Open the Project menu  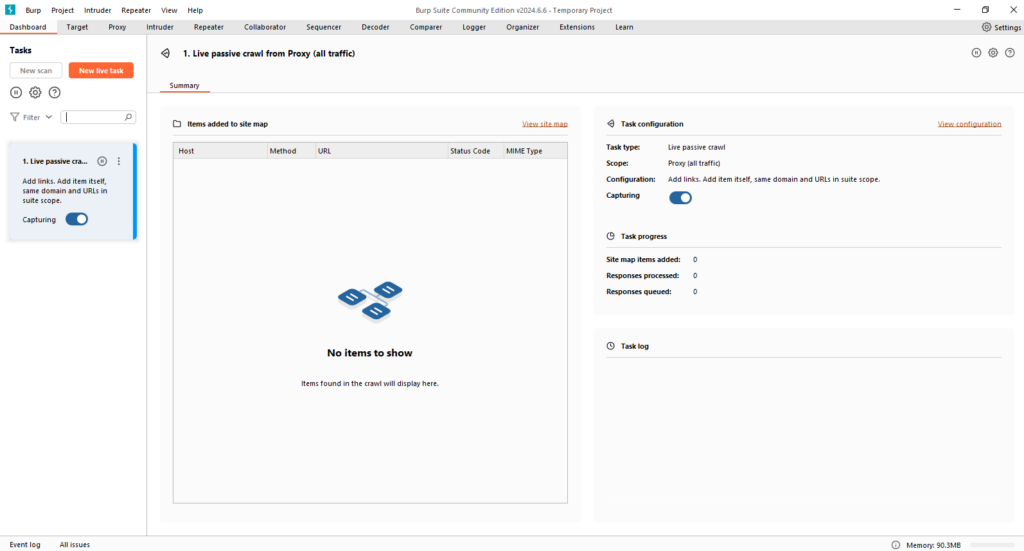click(x=62, y=10)
